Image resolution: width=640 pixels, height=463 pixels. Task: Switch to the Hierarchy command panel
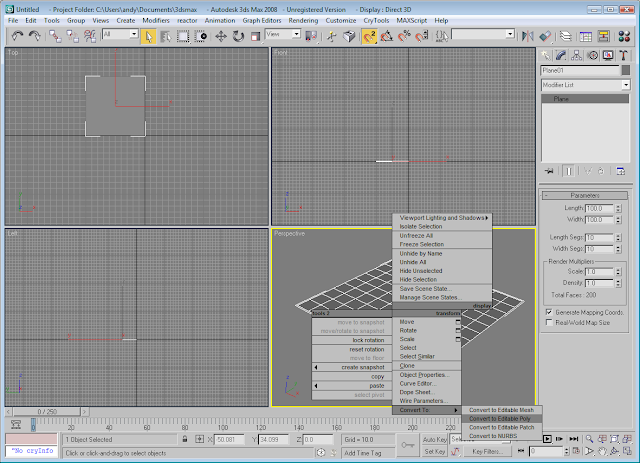tap(576, 56)
